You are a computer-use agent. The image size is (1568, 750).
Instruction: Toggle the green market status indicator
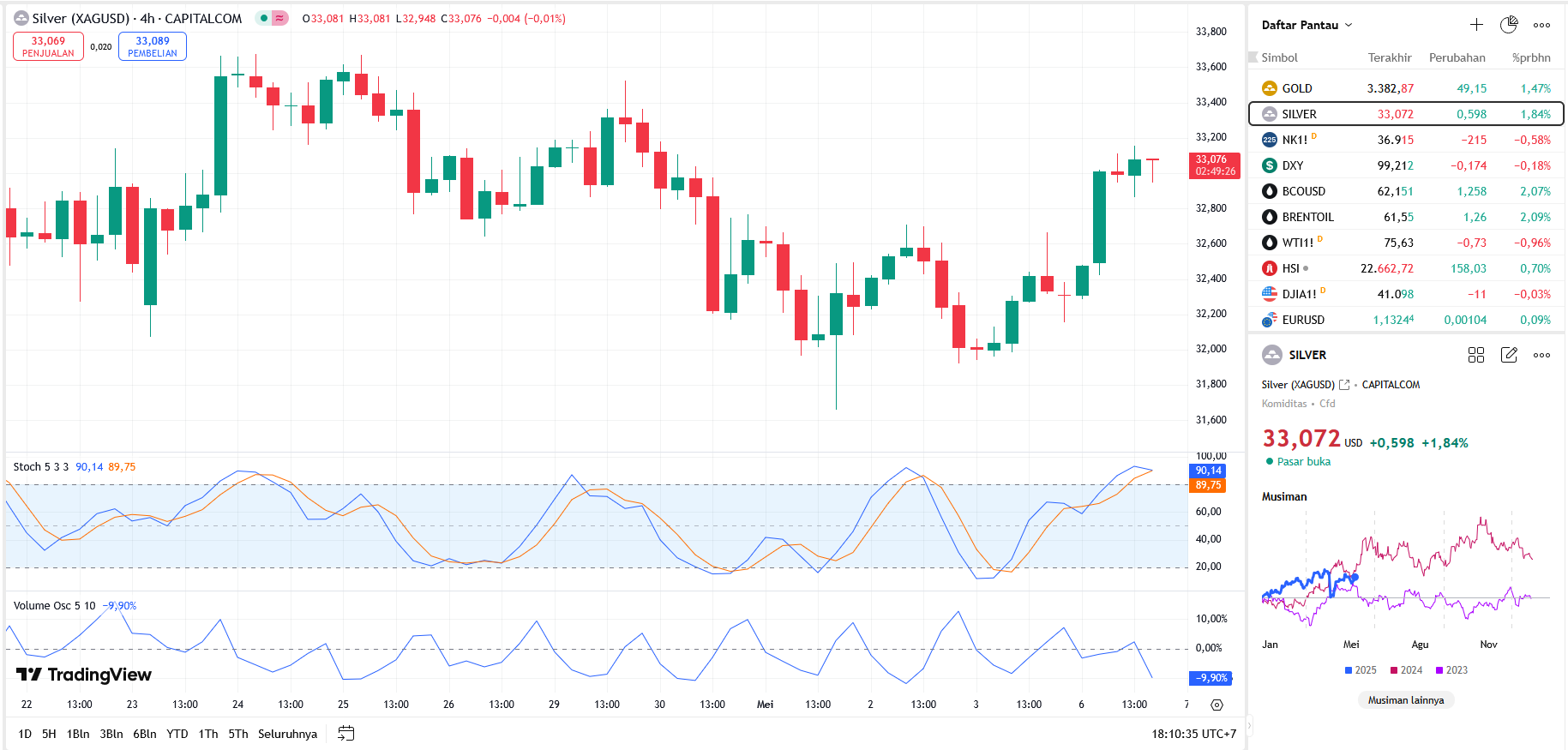pyautogui.click(x=265, y=18)
